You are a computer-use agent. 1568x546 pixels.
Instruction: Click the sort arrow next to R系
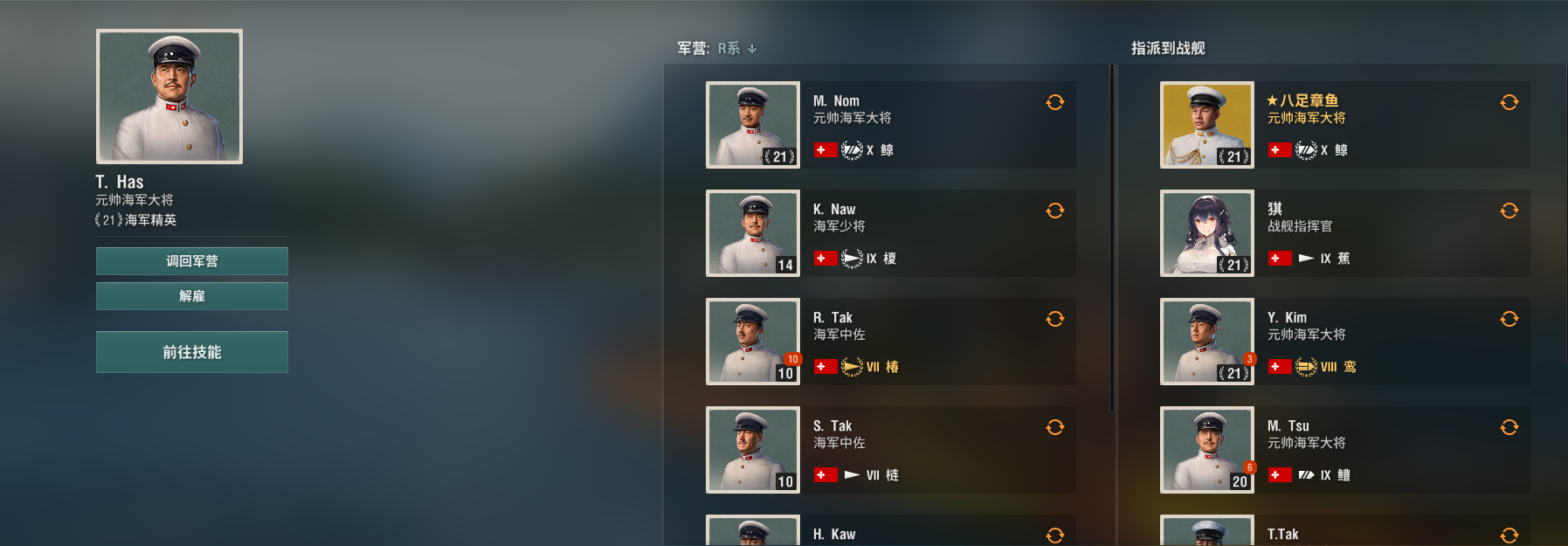(752, 49)
